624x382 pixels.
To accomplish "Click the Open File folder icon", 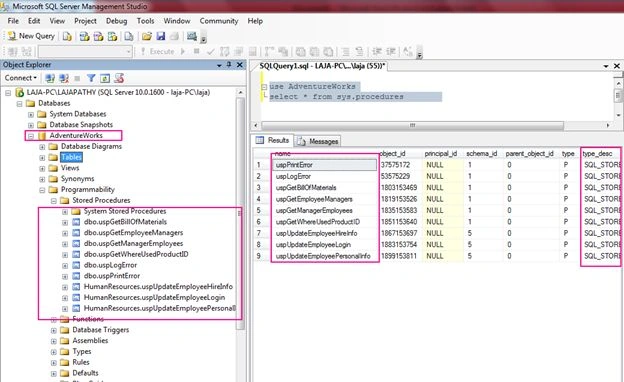I will click(147, 37).
